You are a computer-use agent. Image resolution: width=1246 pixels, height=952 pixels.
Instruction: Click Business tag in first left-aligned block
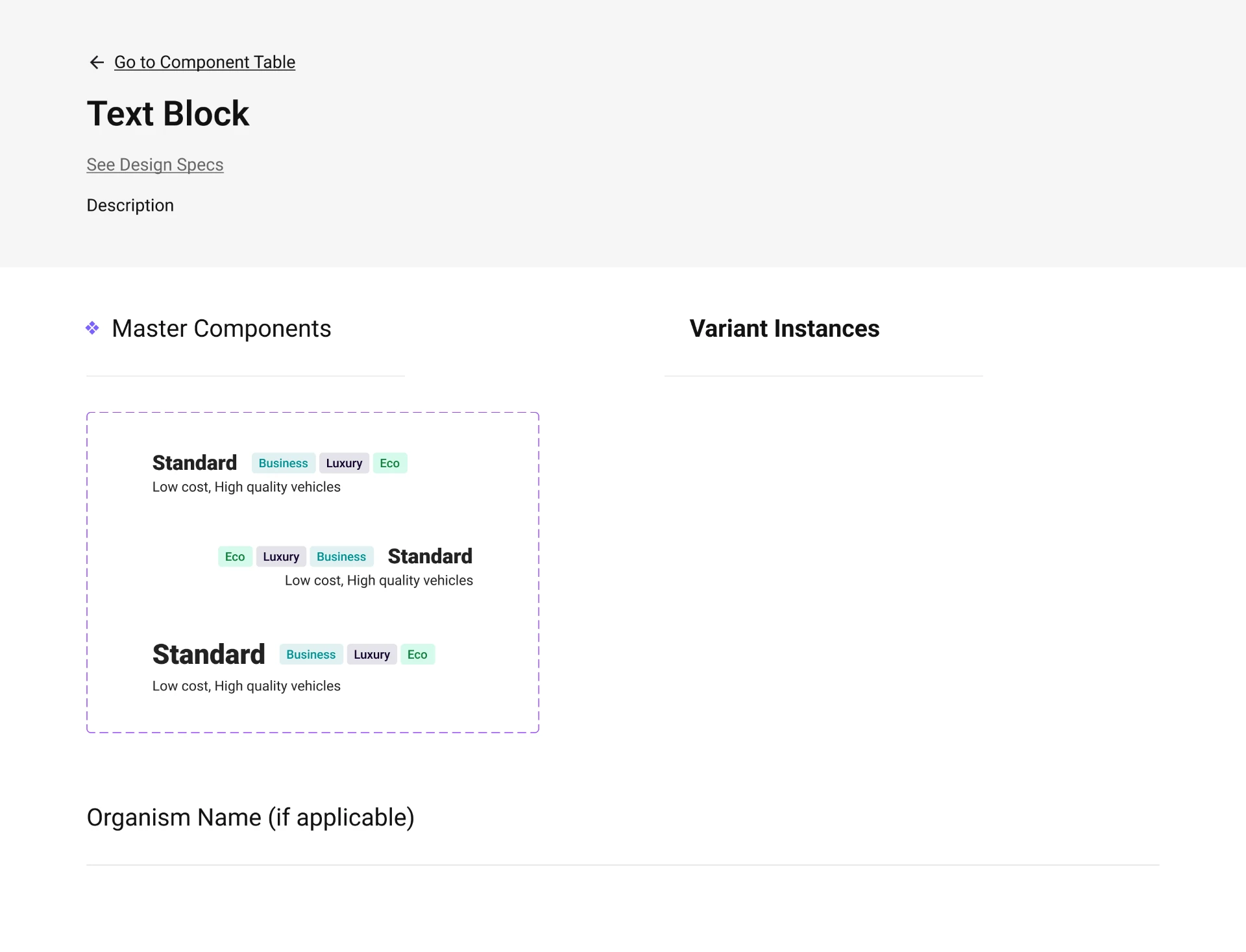[x=284, y=463]
